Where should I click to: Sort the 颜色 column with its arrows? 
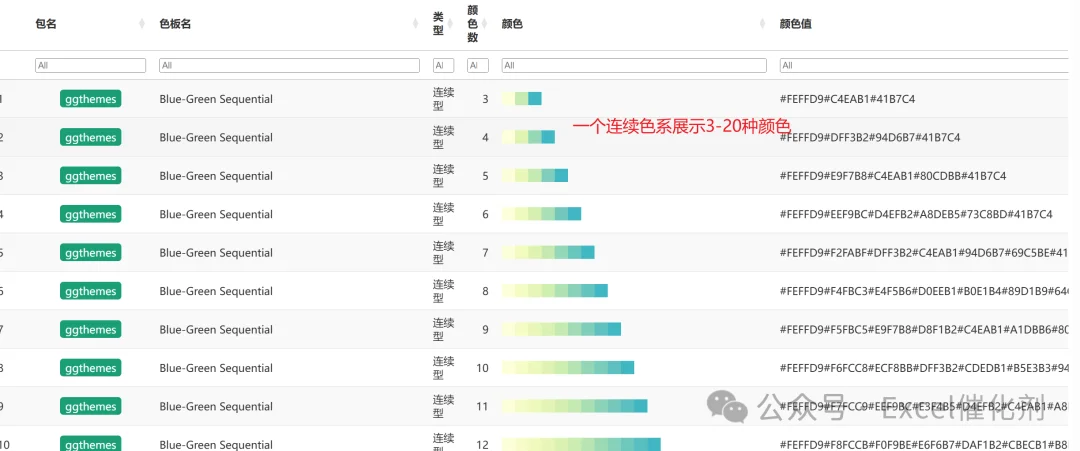(762, 24)
